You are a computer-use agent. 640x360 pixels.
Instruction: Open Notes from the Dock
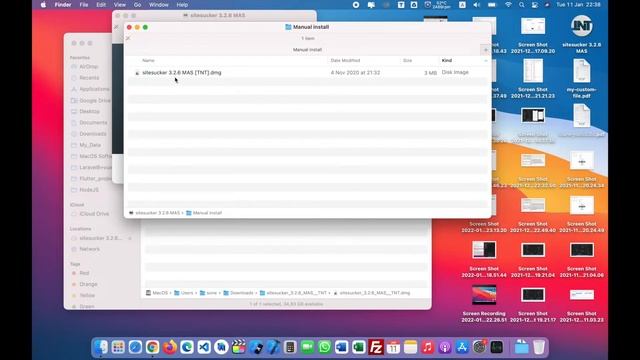click(410, 347)
